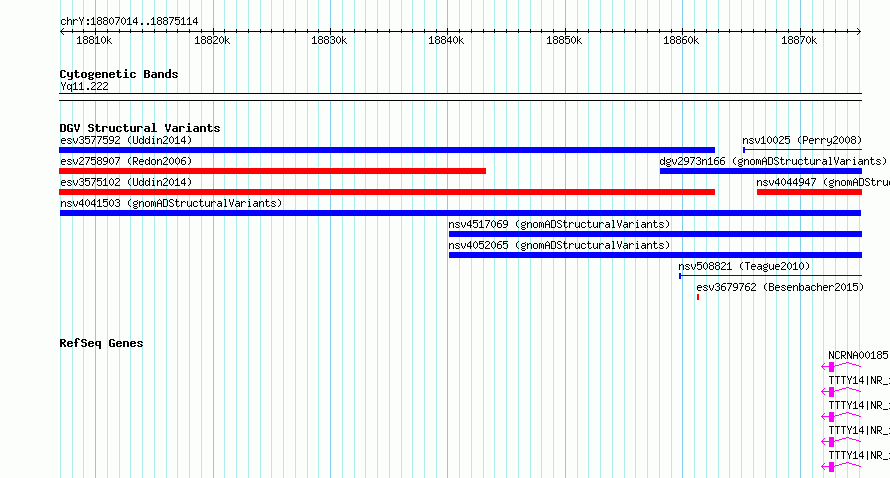Click the 18860k ruler label
The image size is (890, 478).
[x=681, y=40]
